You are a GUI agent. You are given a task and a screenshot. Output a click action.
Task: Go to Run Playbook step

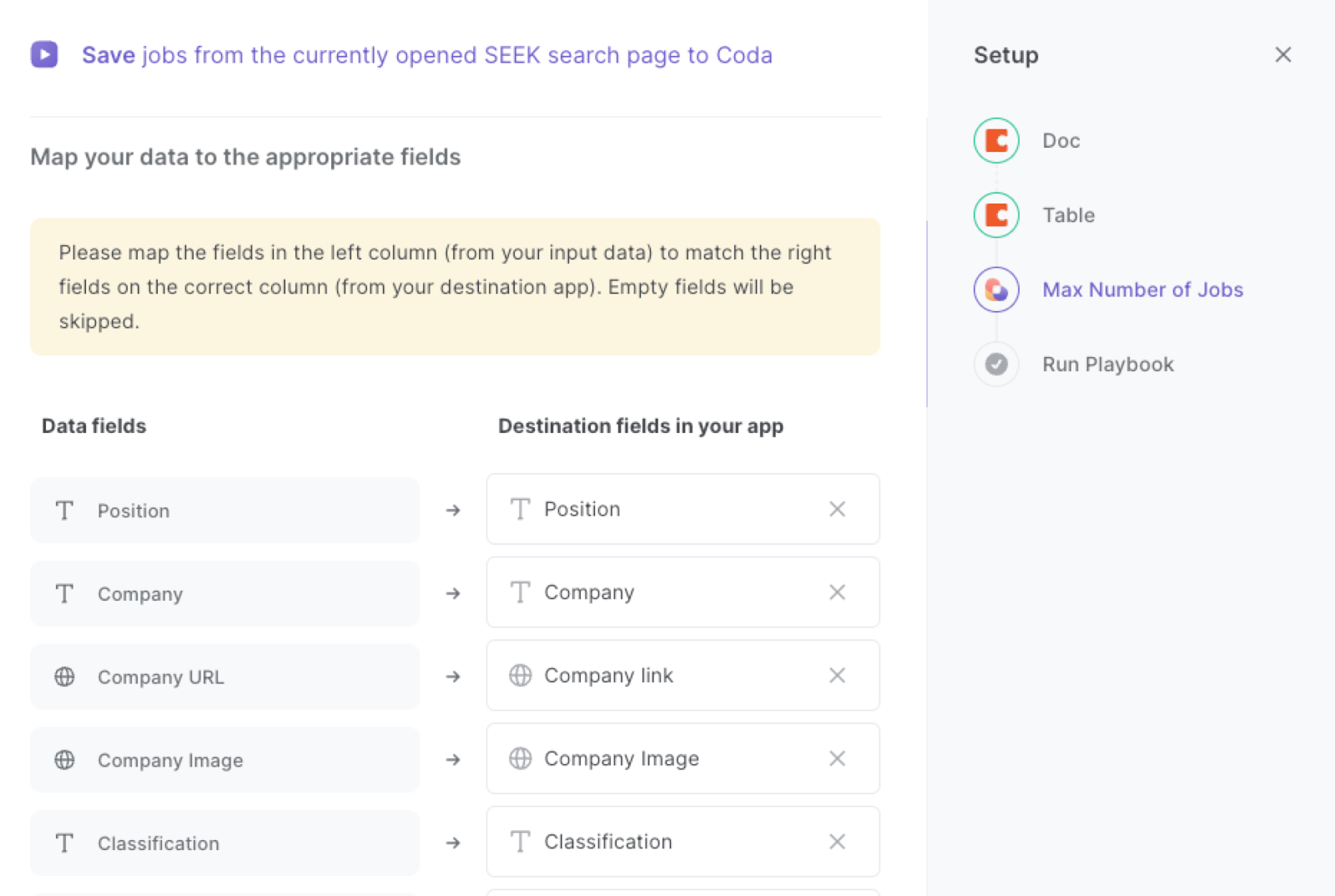1108,365
